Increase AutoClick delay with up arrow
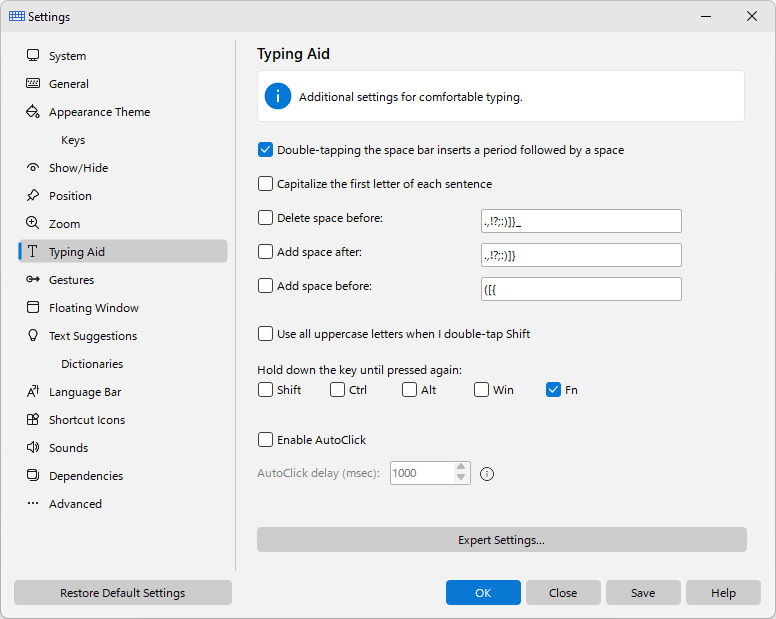Screen dimensions: 776x619 click(461, 468)
